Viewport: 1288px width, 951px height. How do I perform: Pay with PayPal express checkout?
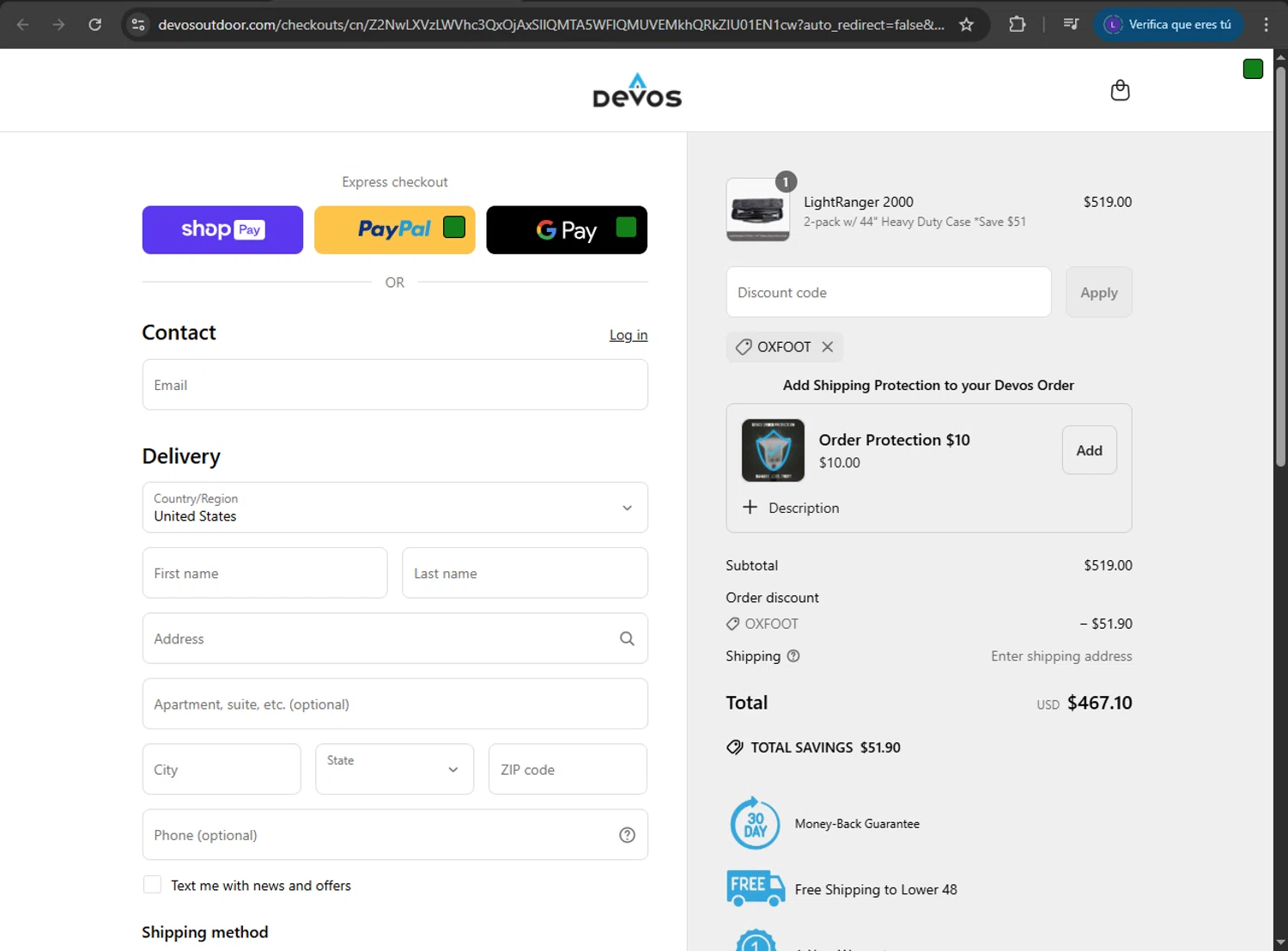tap(395, 230)
